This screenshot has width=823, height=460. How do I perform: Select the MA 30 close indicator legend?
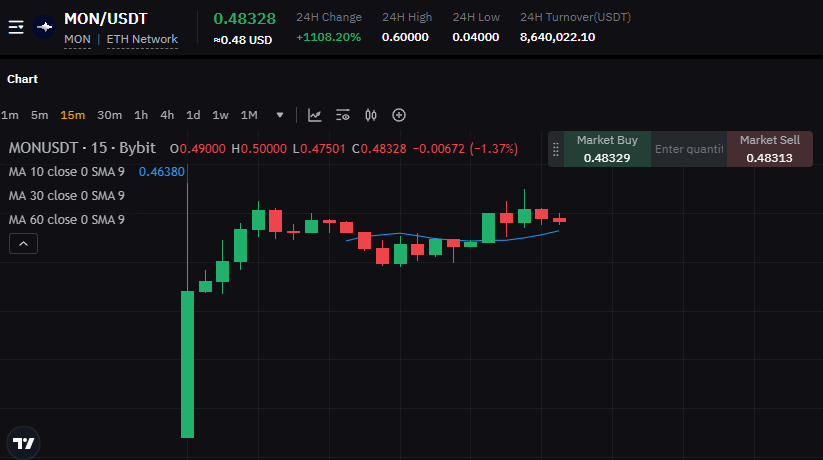(67, 196)
